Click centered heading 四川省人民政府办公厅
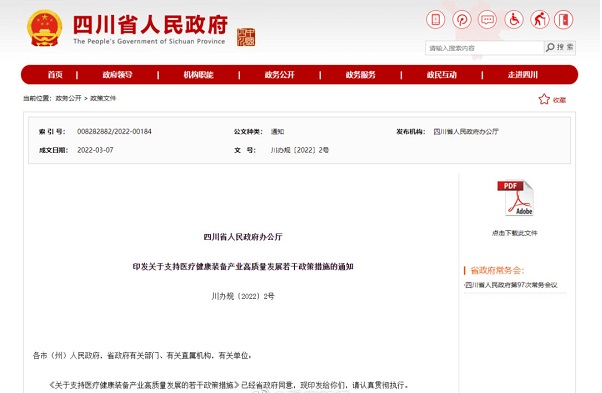This screenshot has width=602, height=393. [x=243, y=237]
